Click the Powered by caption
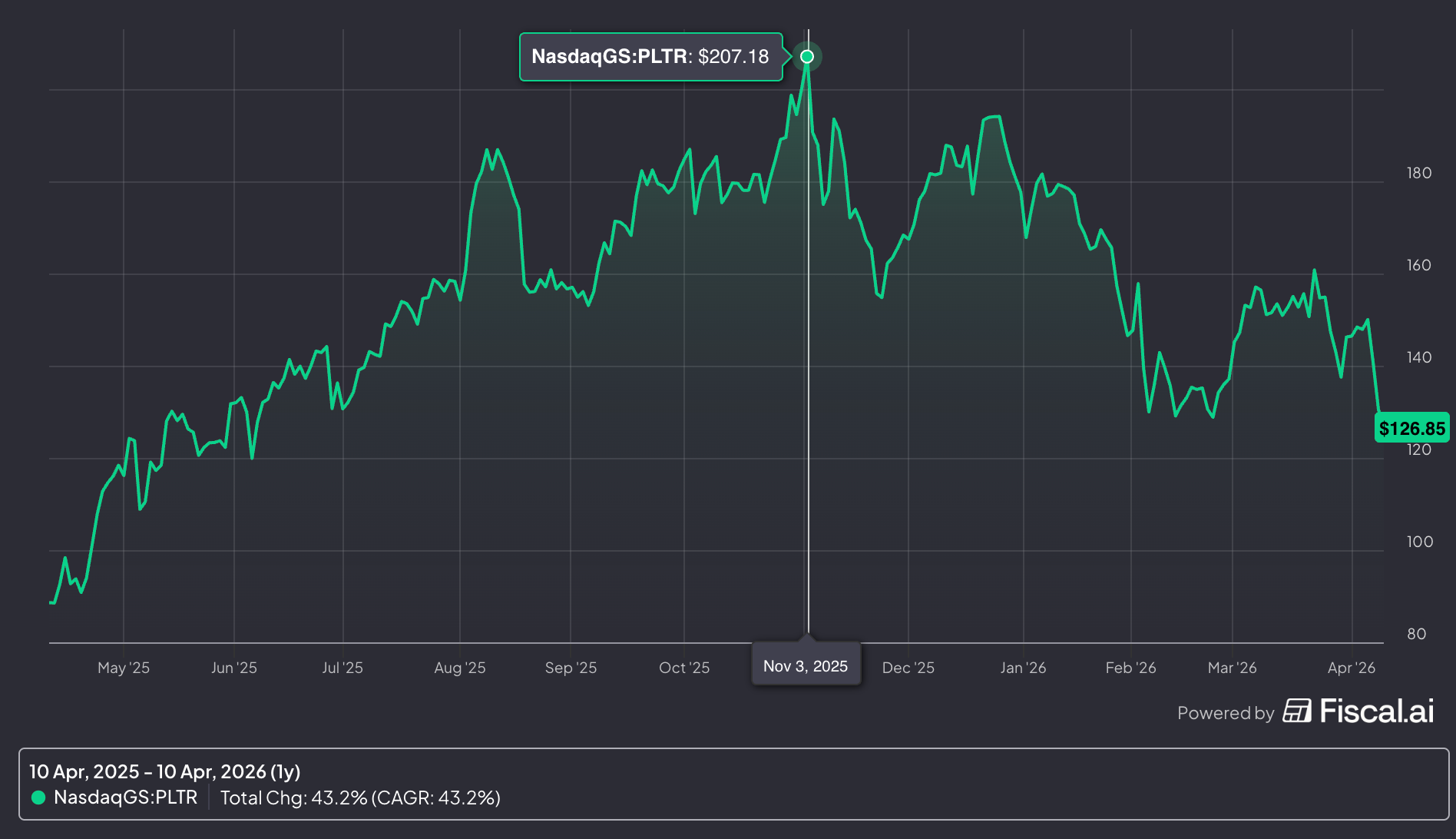 point(1226,713)
